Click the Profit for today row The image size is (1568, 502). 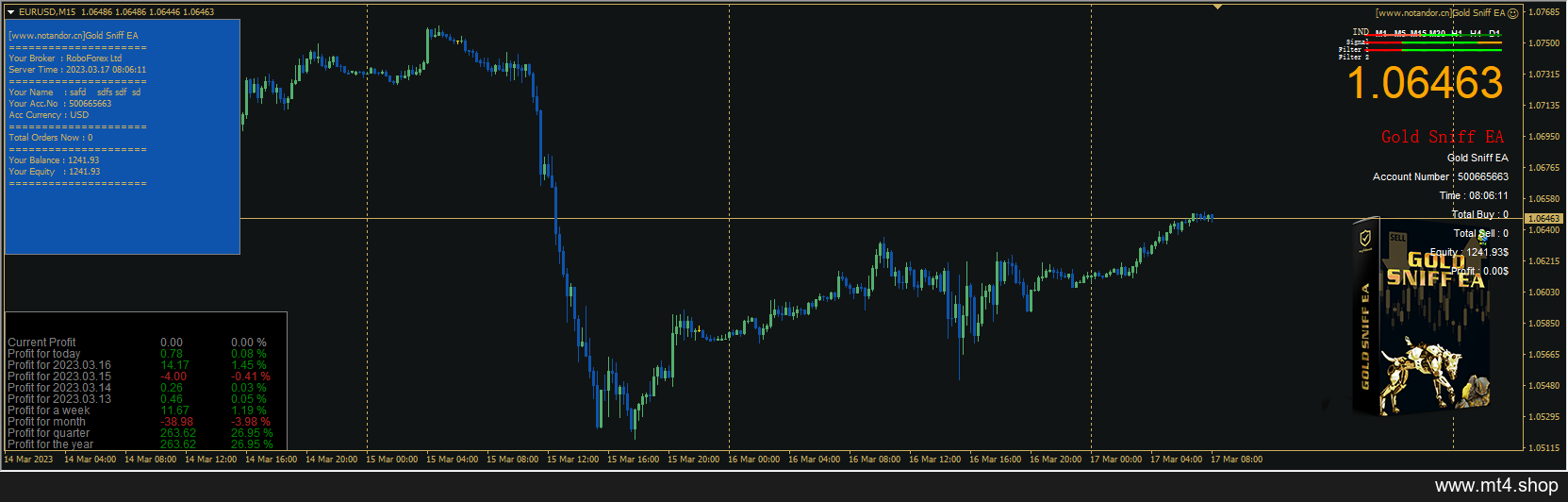(138, 354)
